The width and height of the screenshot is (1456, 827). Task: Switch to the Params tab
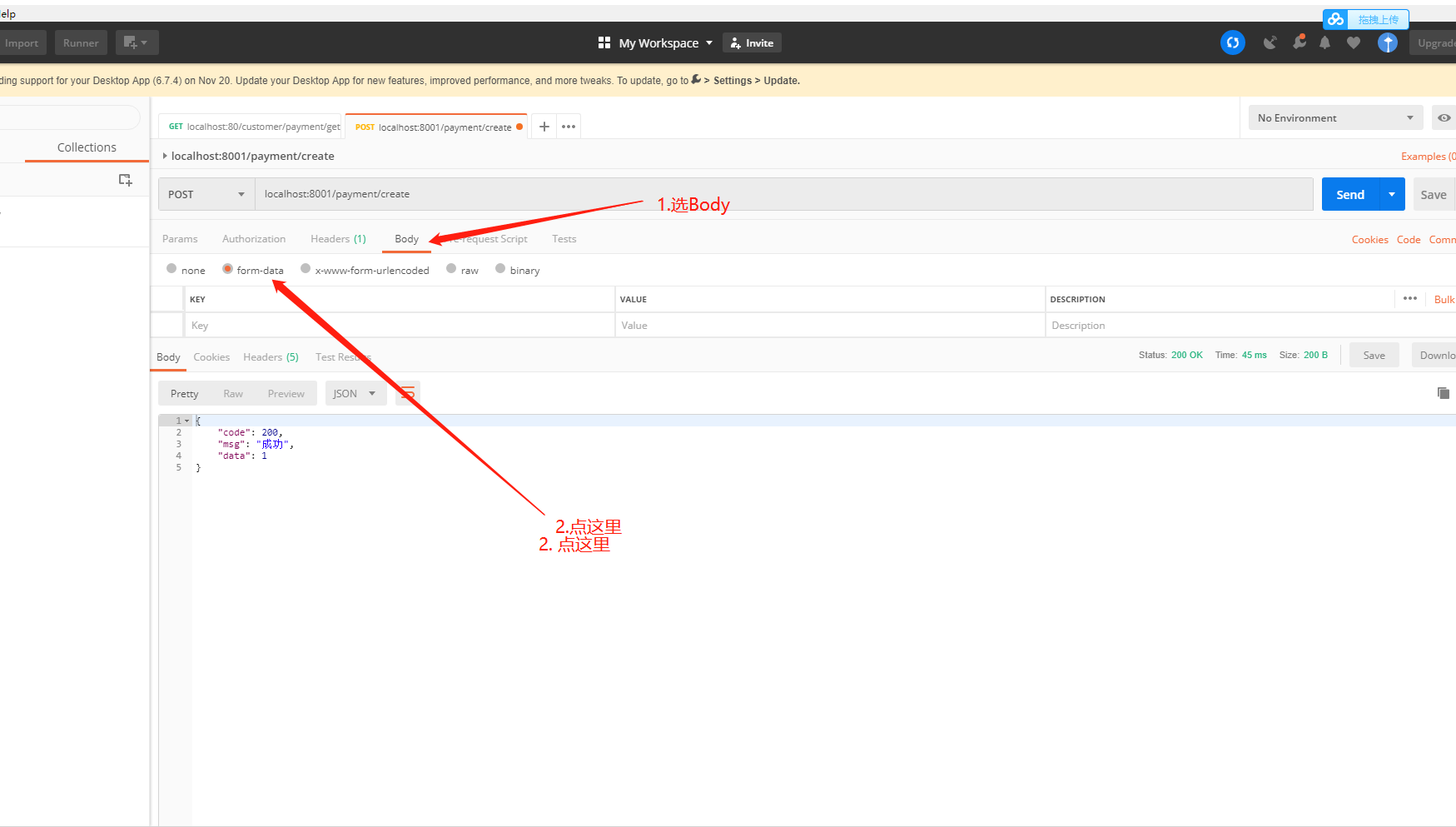point(180,239)
